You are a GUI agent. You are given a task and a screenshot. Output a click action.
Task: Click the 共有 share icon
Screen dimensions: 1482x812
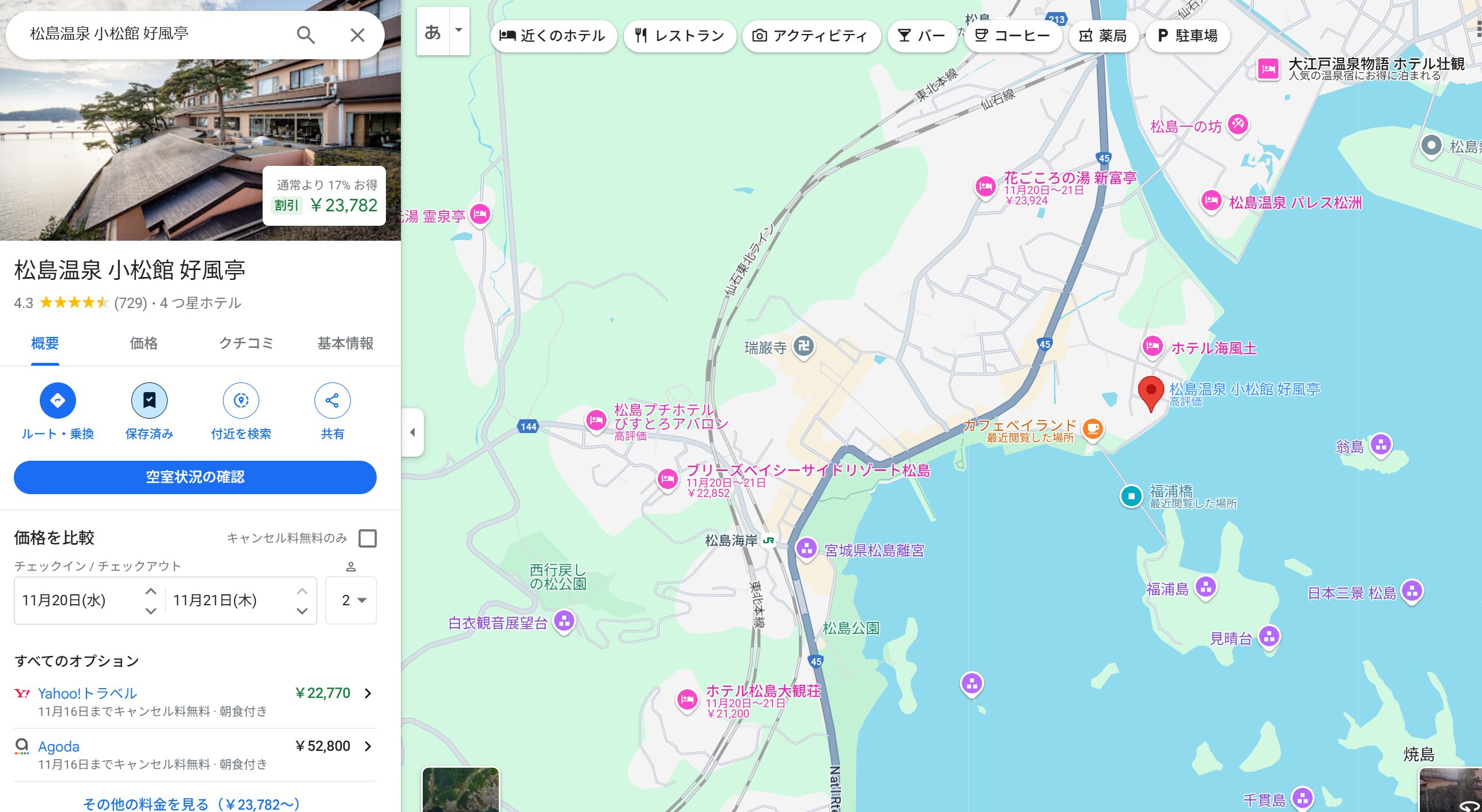pos(332,400)
